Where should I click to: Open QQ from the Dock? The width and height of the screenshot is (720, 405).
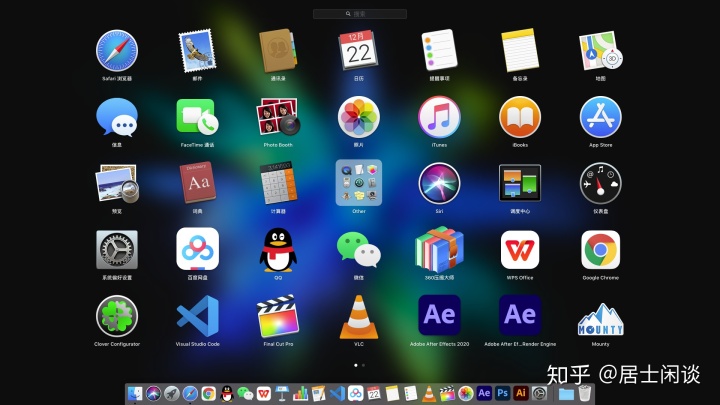(227, 394)
